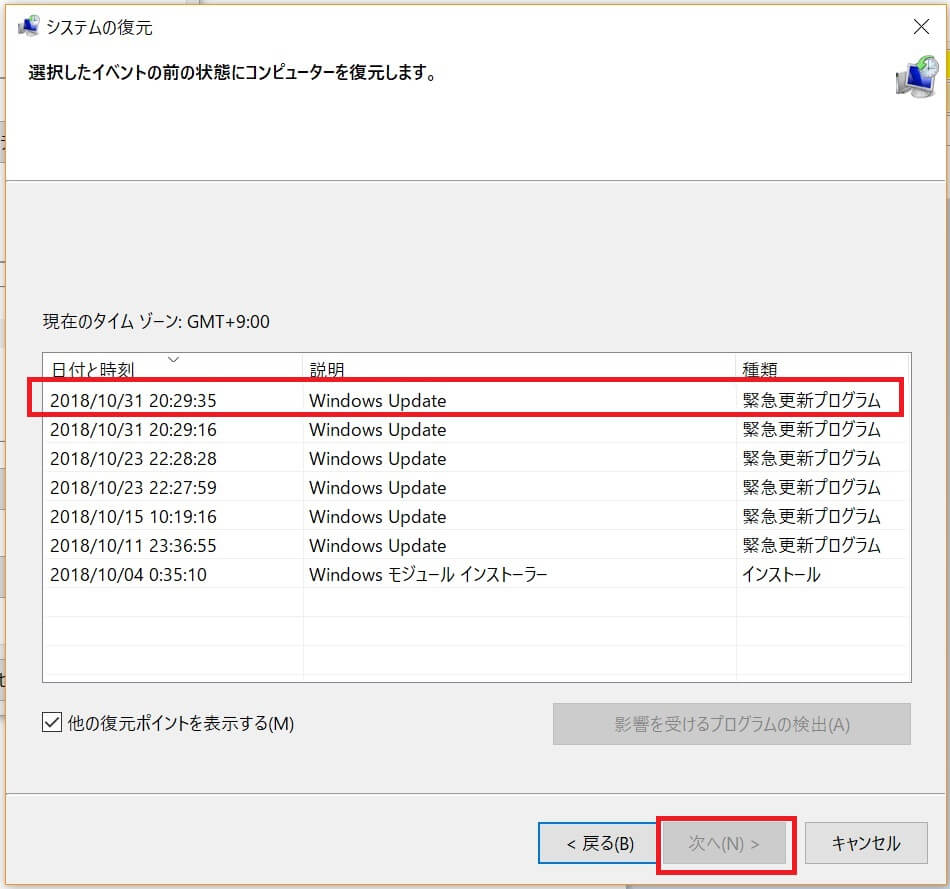This screenshot has height=889, width=950.
Task: Sort by the 説明 column header
Action: click(519, 368)
